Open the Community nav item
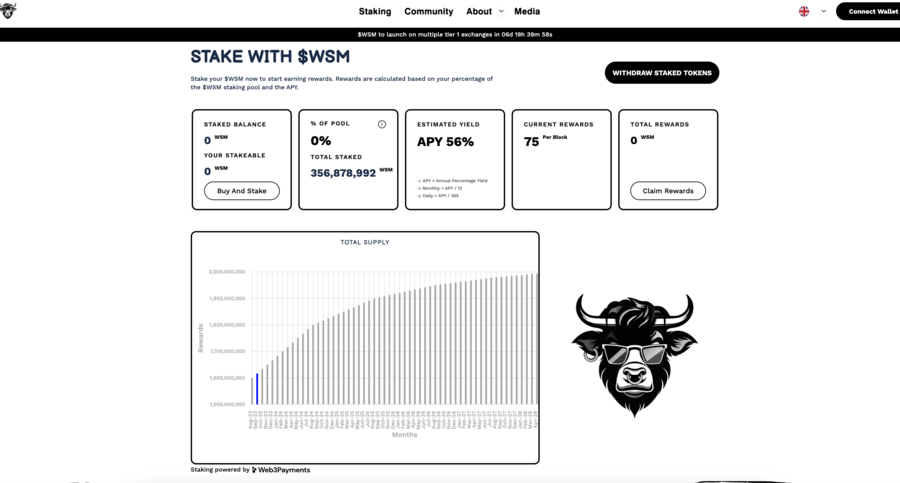Viewport: 900px width, 483px height. pyautogui.click(x=428, y=11)
